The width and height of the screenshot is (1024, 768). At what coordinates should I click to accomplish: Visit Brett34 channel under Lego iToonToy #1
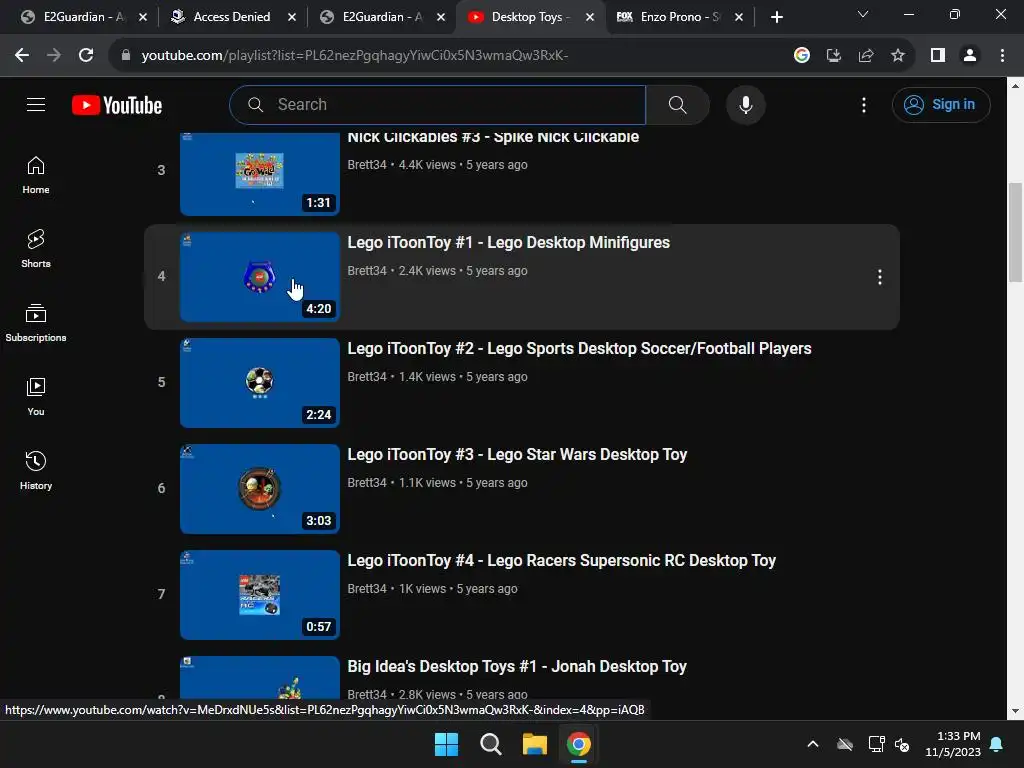tap(367, 270)
